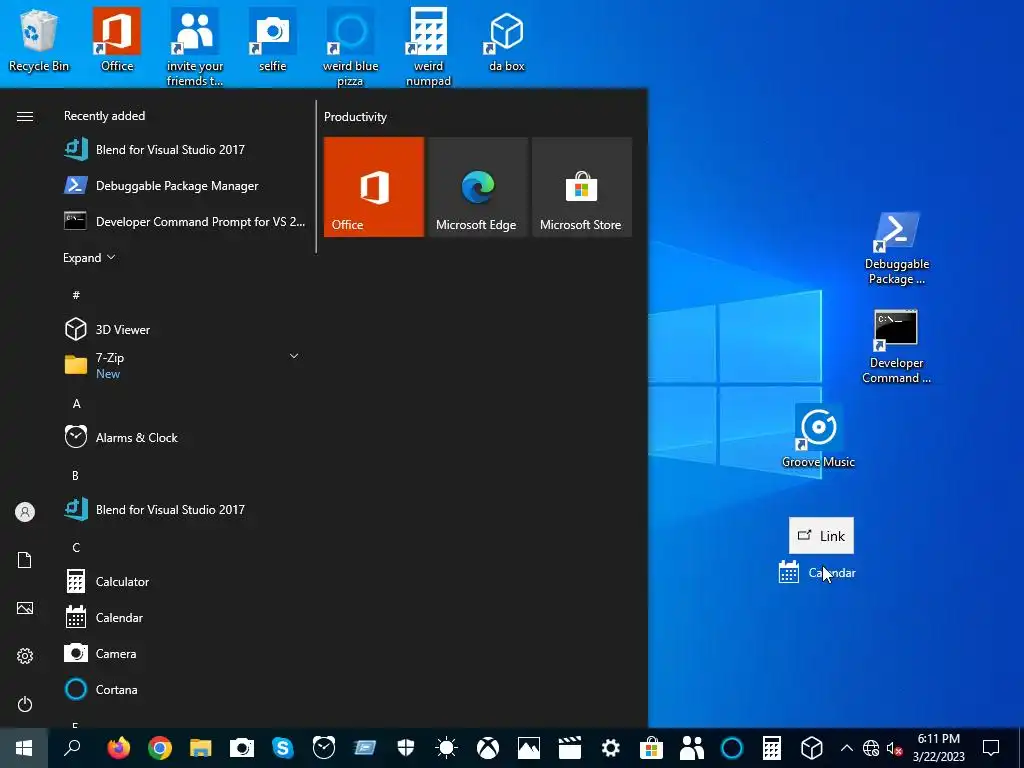The image size is (1024, 768).
Task: Open People icon on the taskbar
Action: 692,748
